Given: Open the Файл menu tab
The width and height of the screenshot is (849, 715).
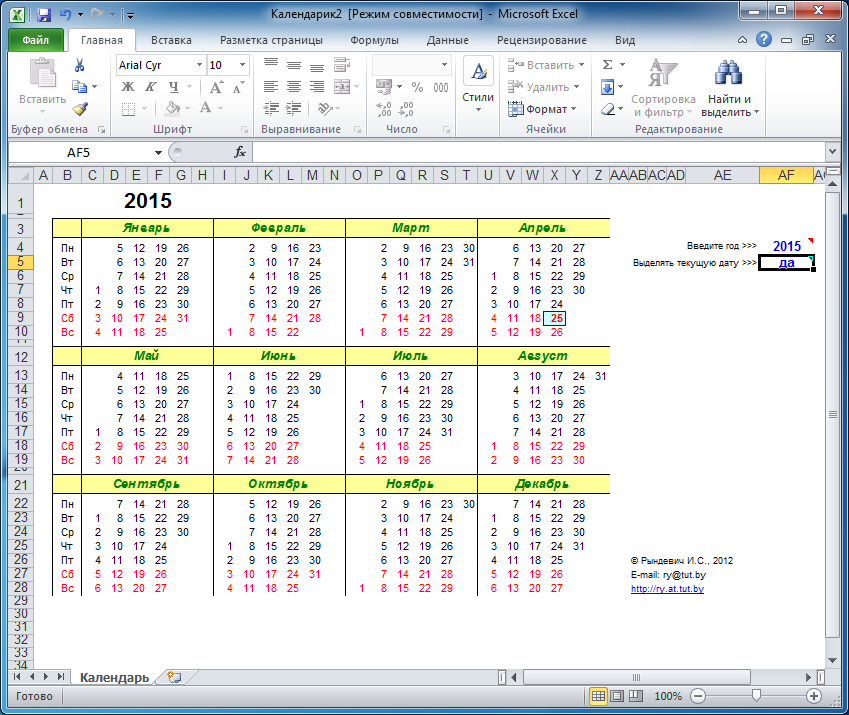Looking at the screenshot, I should click(x=36, y=40).
